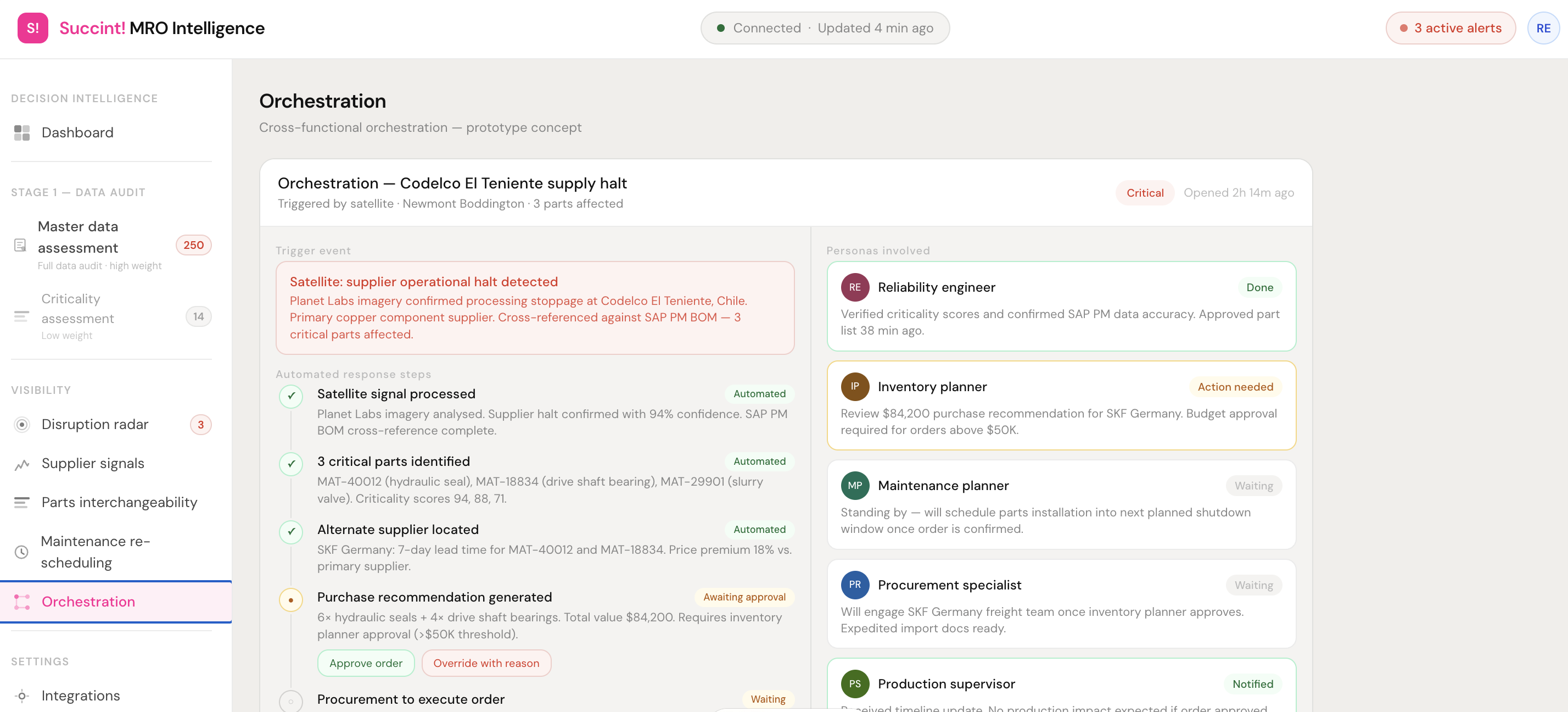Click the empty circle for Procurement to execute order
This screenshot has height=712, width=1568.
coord(291,702)
